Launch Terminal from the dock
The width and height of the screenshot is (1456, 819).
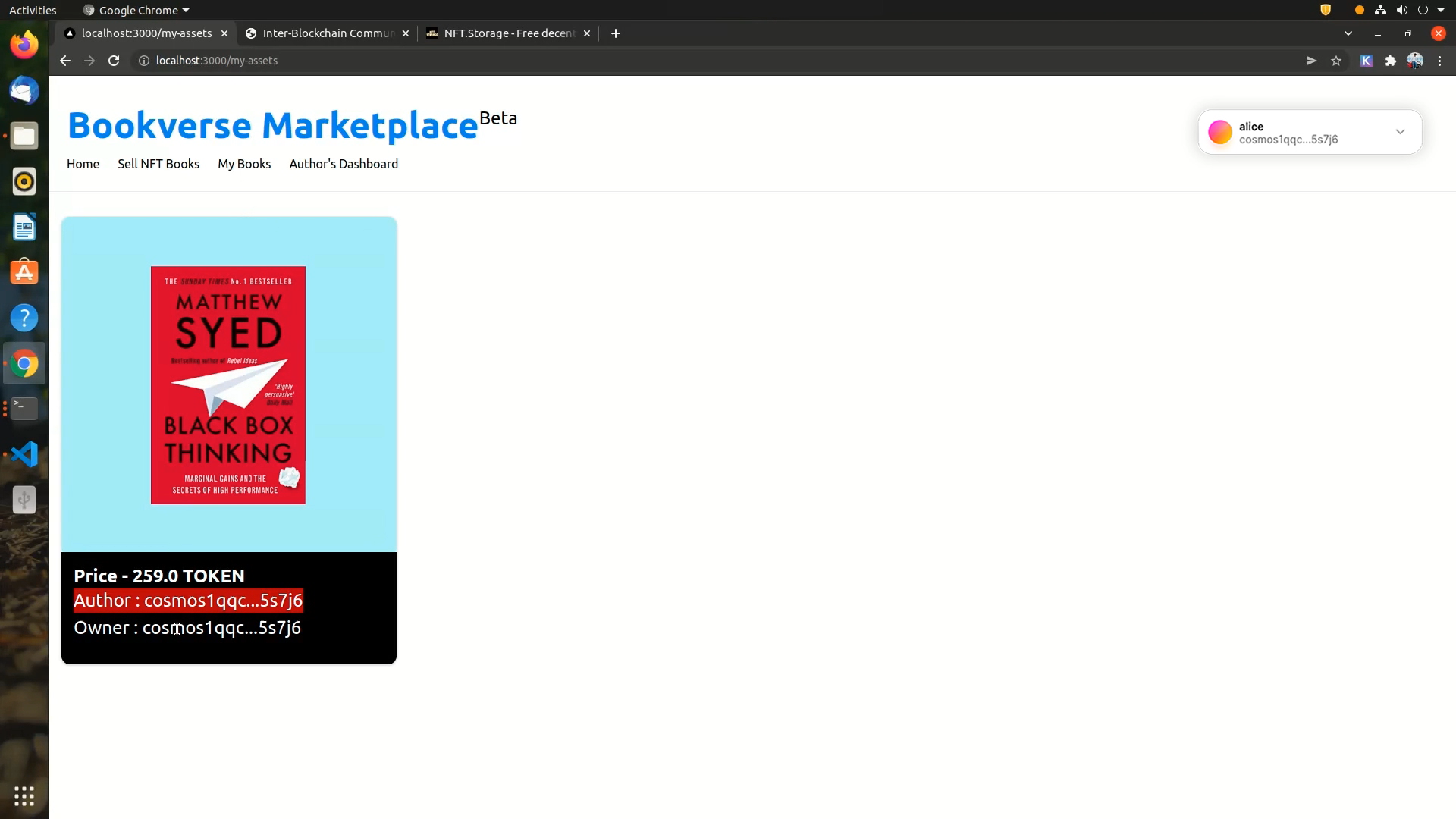pyautogui.click(x=24, y=409)
